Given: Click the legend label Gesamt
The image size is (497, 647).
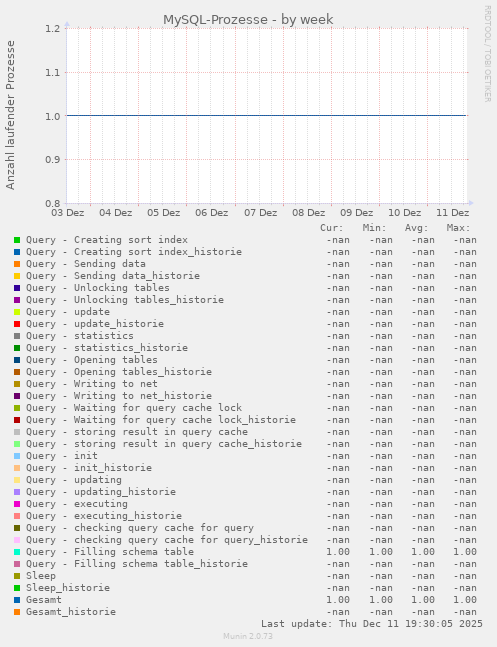Looking at the screenshot, I should point(44,600).
